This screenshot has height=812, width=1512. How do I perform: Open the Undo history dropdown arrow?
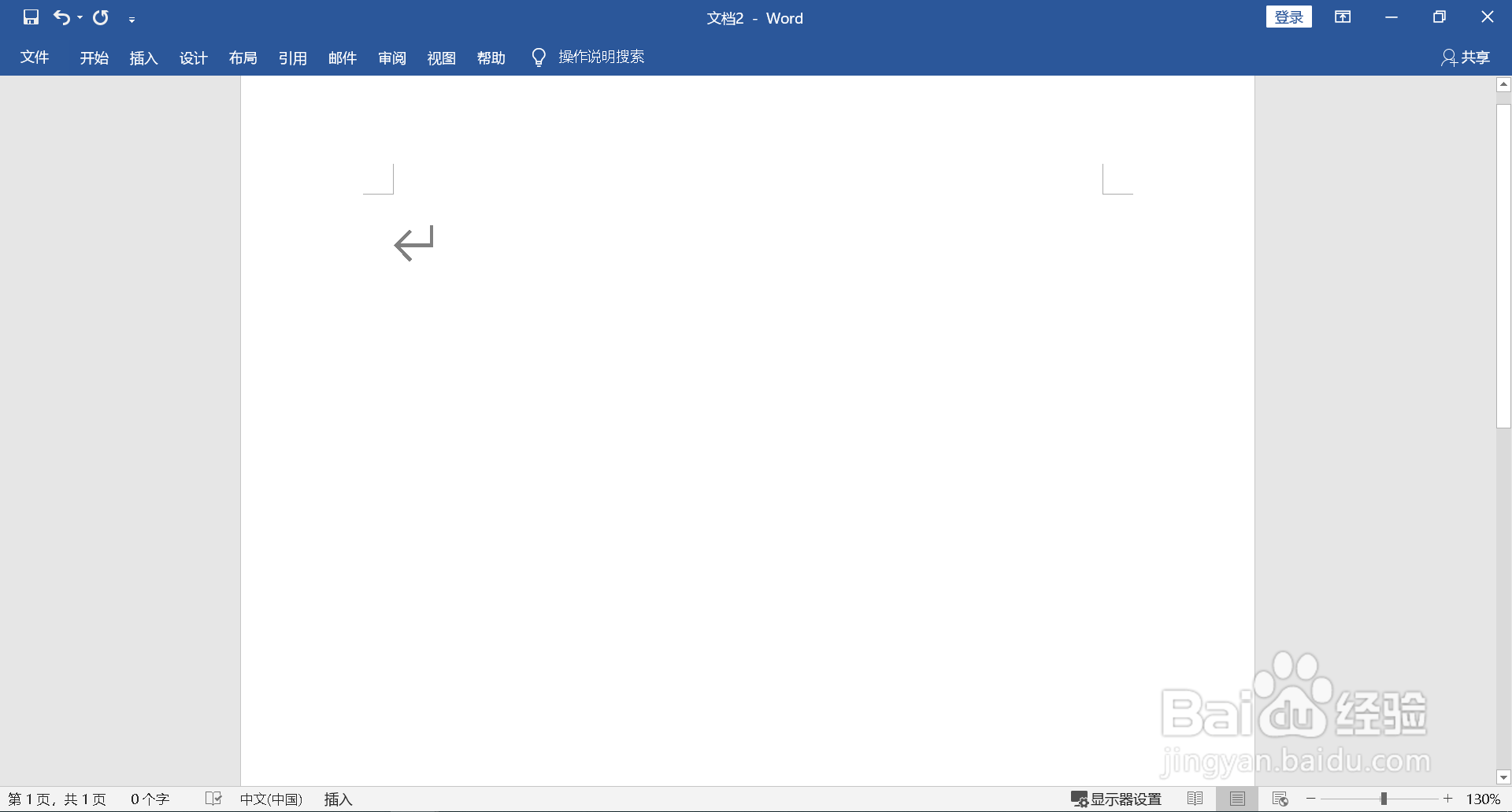(80, 18)
